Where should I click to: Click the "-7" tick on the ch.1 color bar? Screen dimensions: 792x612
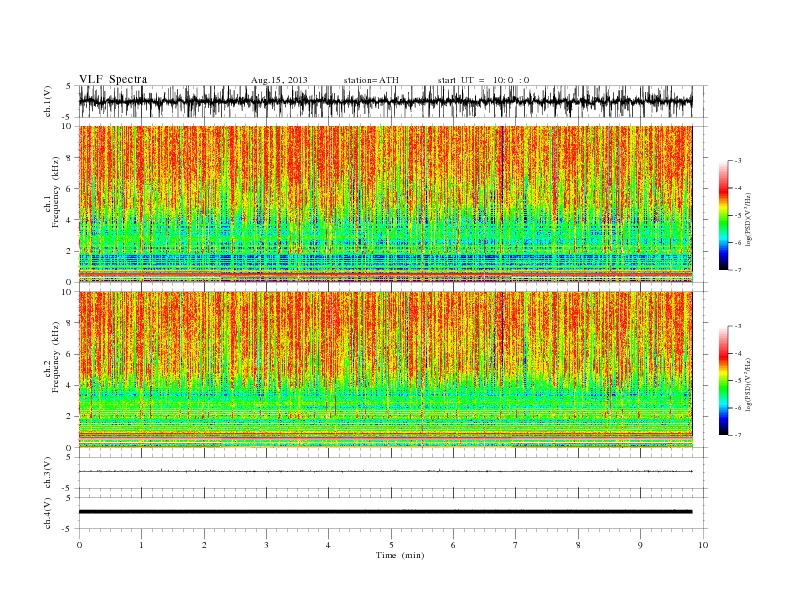[737, 270]
